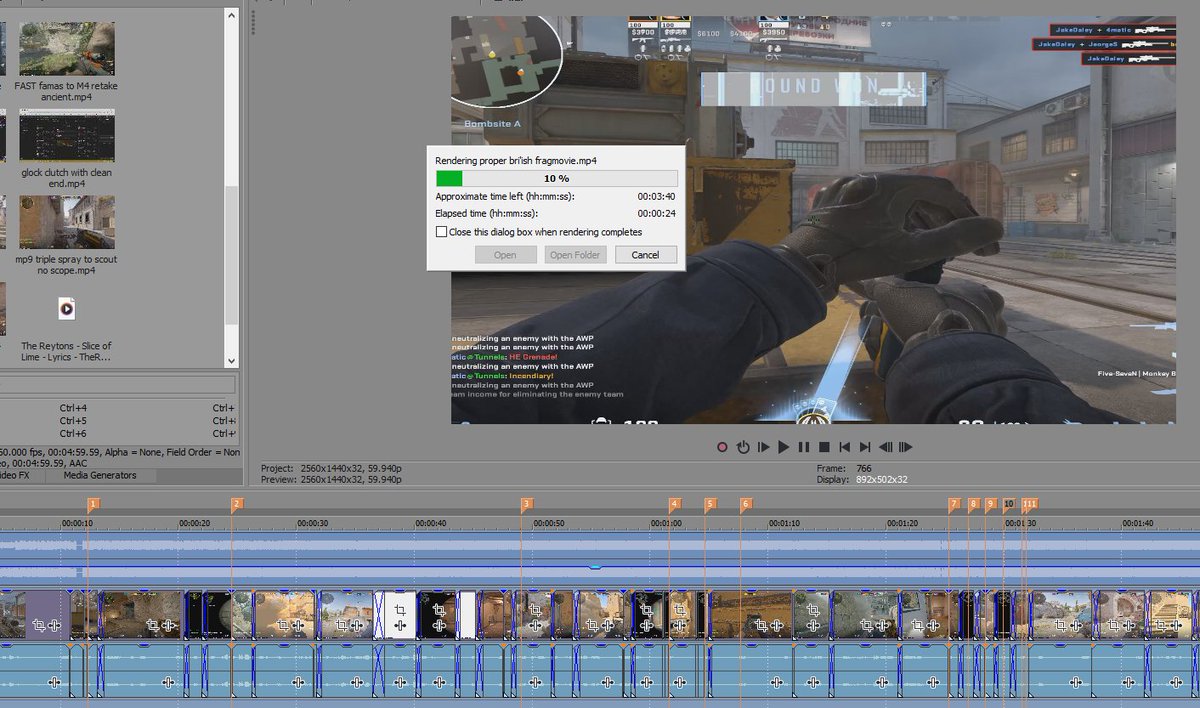
Task: Pause the preview playback
Action: [804, 447]
